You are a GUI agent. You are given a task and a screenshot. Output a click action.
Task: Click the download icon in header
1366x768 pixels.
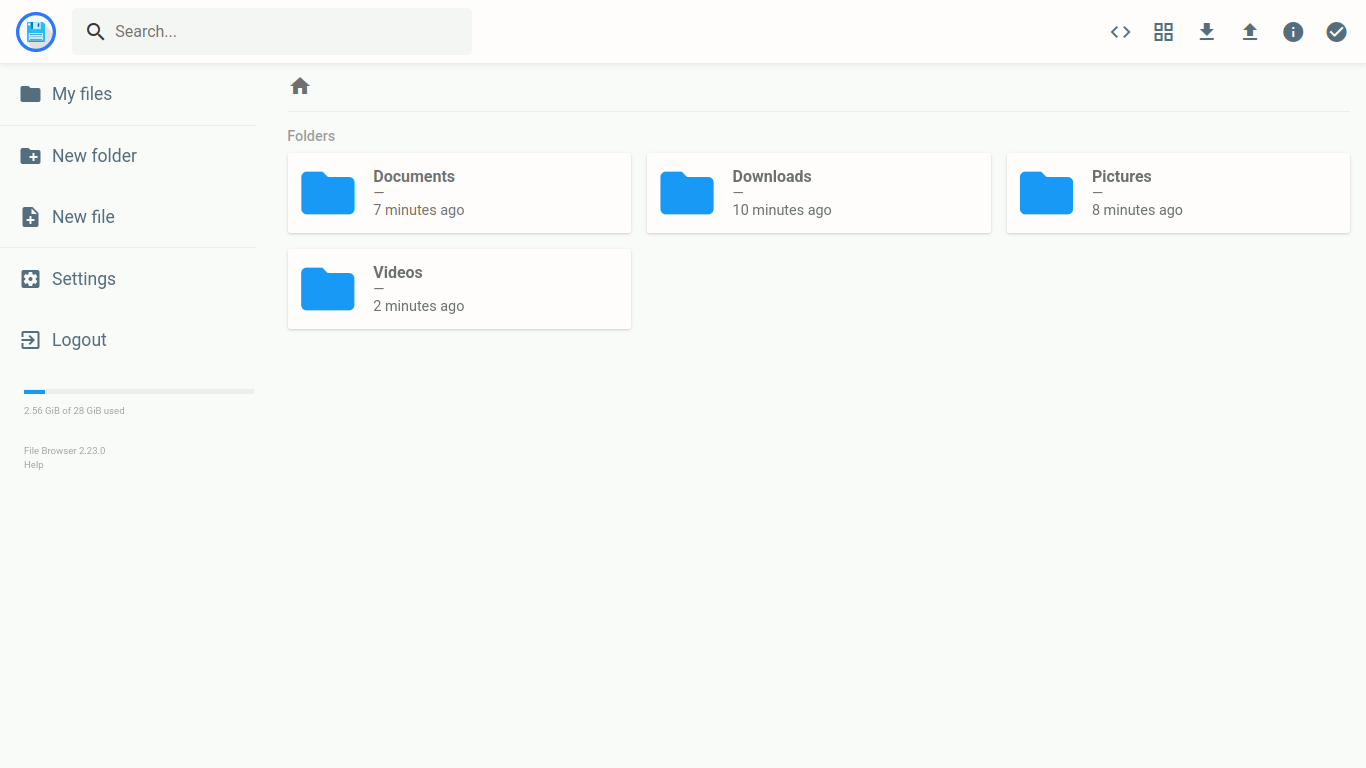[x=1206, y=32]
